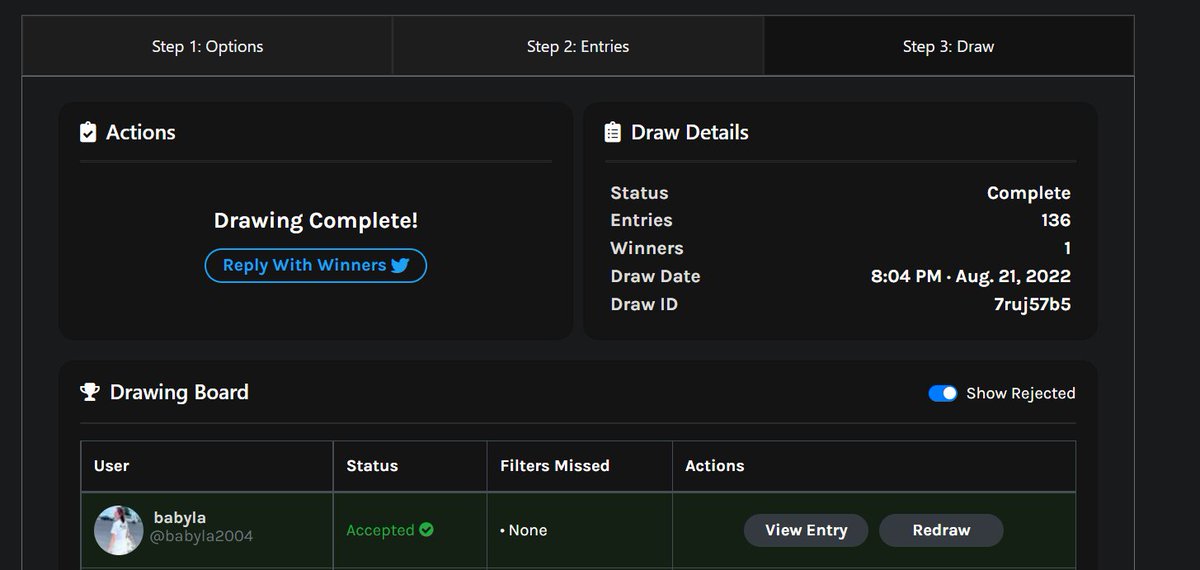Switch to Step 2: Entries tab
The image size is (1200, 570).
point(578,46)
